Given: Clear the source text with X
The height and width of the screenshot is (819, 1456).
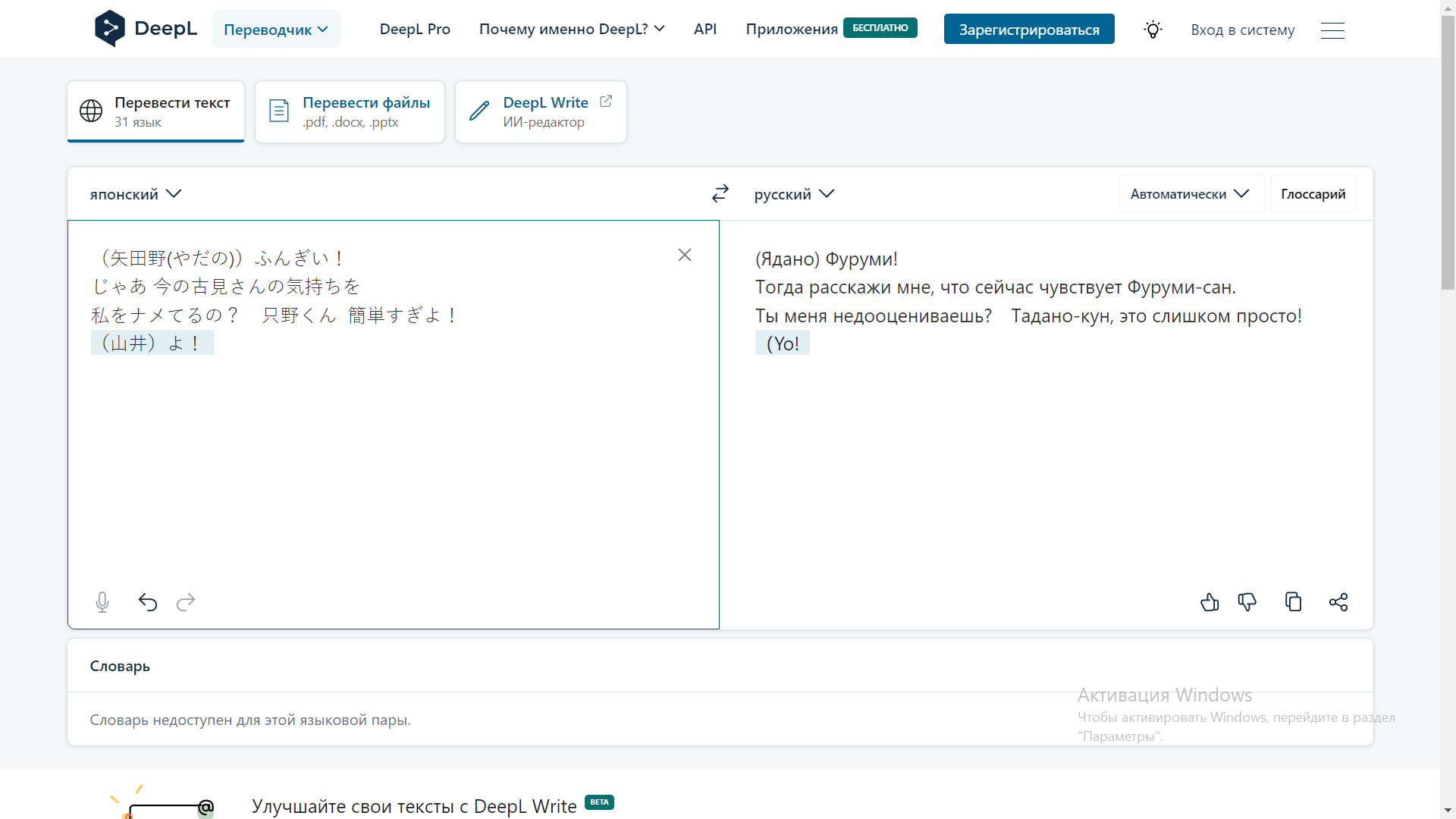Looking at the screenshot, I should tap(685, 256).
